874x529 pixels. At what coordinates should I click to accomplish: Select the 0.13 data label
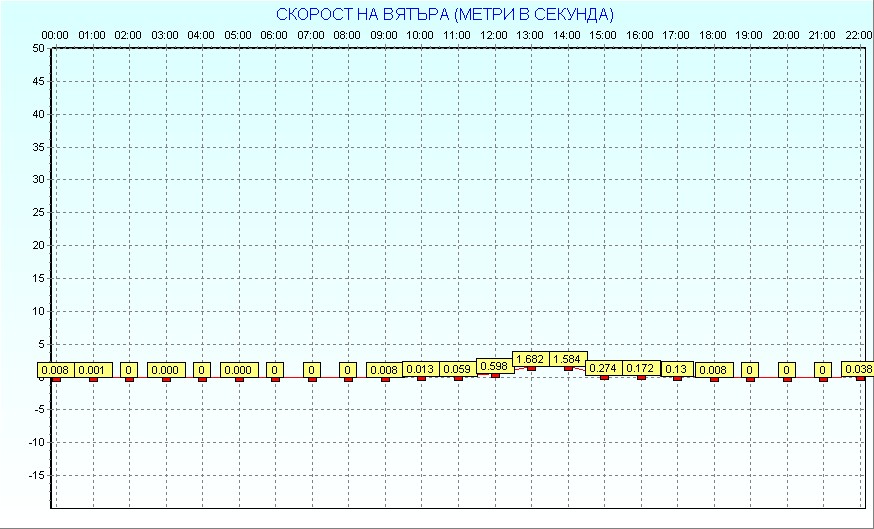677,370
